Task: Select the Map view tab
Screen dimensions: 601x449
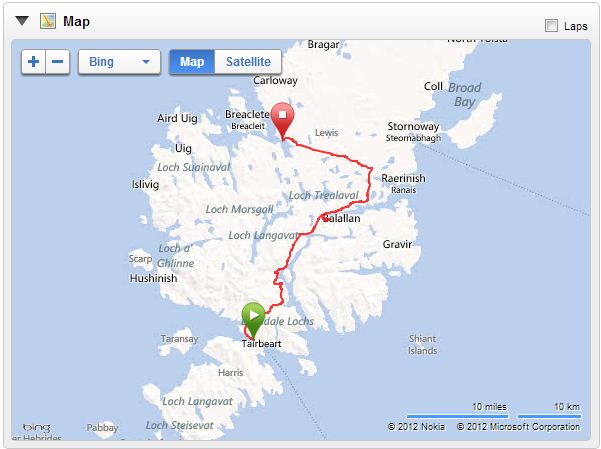Action: [192, 62]
